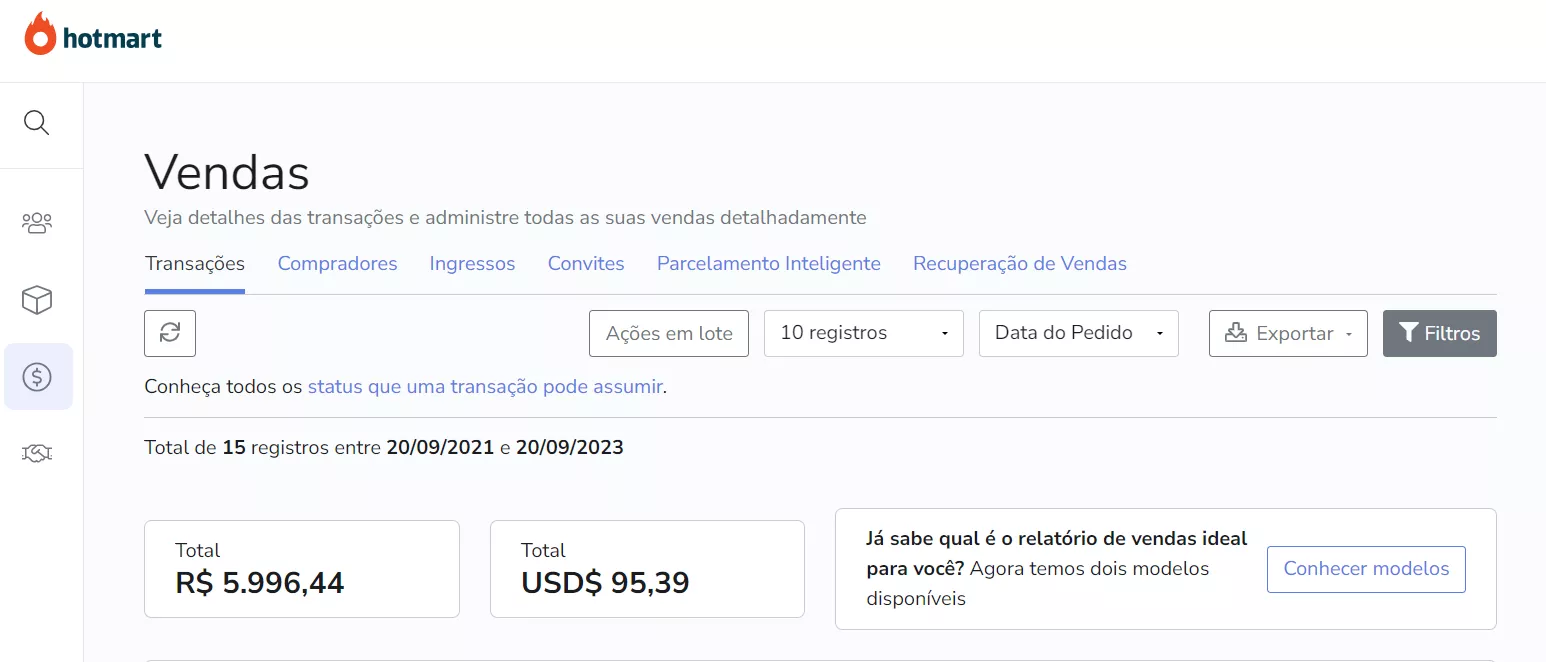Open the Convites tab
The height and width of the screenshot is (662, 1546).
586,264
